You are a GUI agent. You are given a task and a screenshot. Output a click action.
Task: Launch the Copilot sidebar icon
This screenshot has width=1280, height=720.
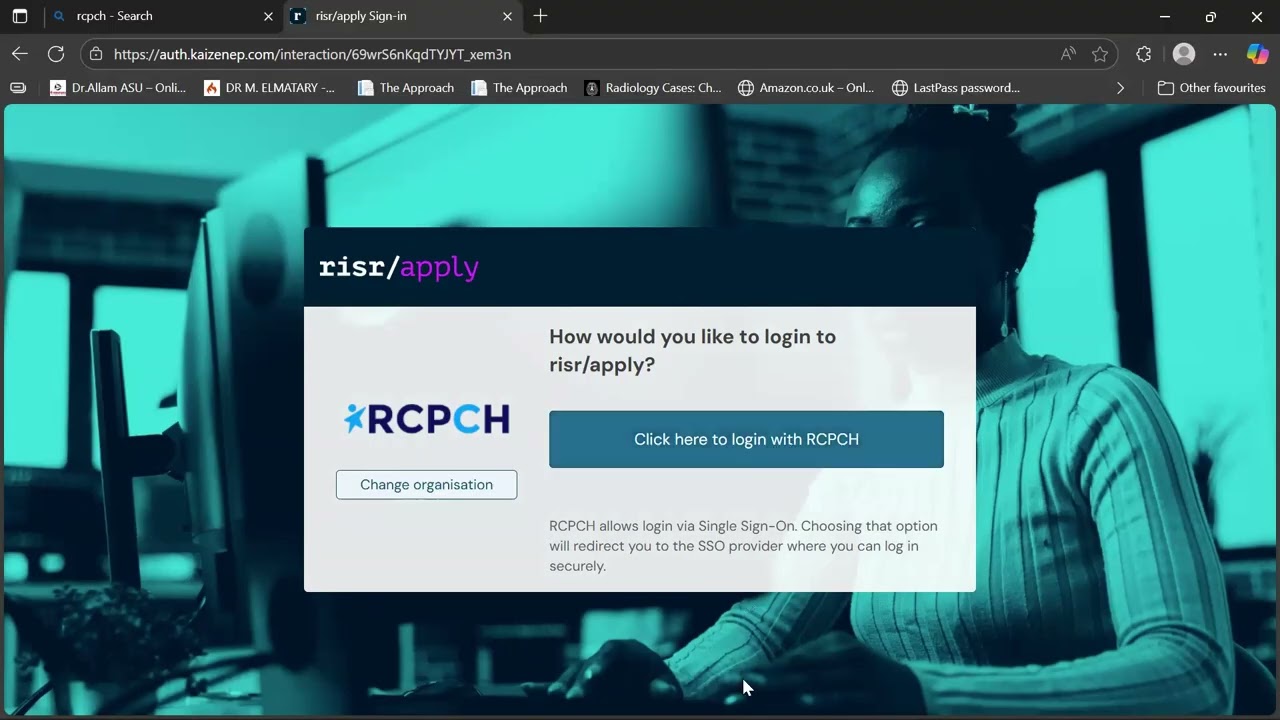pyautogui.click(x=1257, y=54)
